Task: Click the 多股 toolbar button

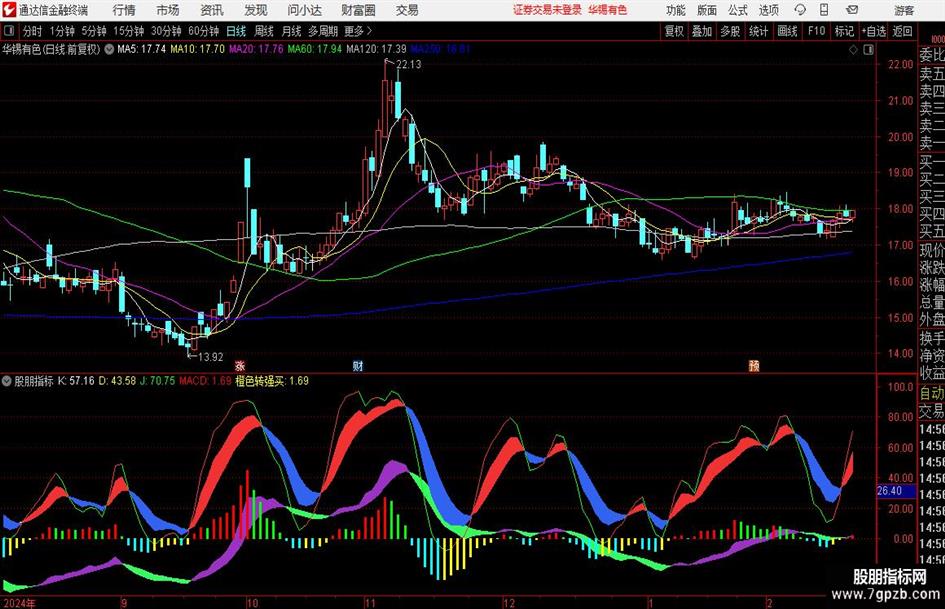Action: 730,31
